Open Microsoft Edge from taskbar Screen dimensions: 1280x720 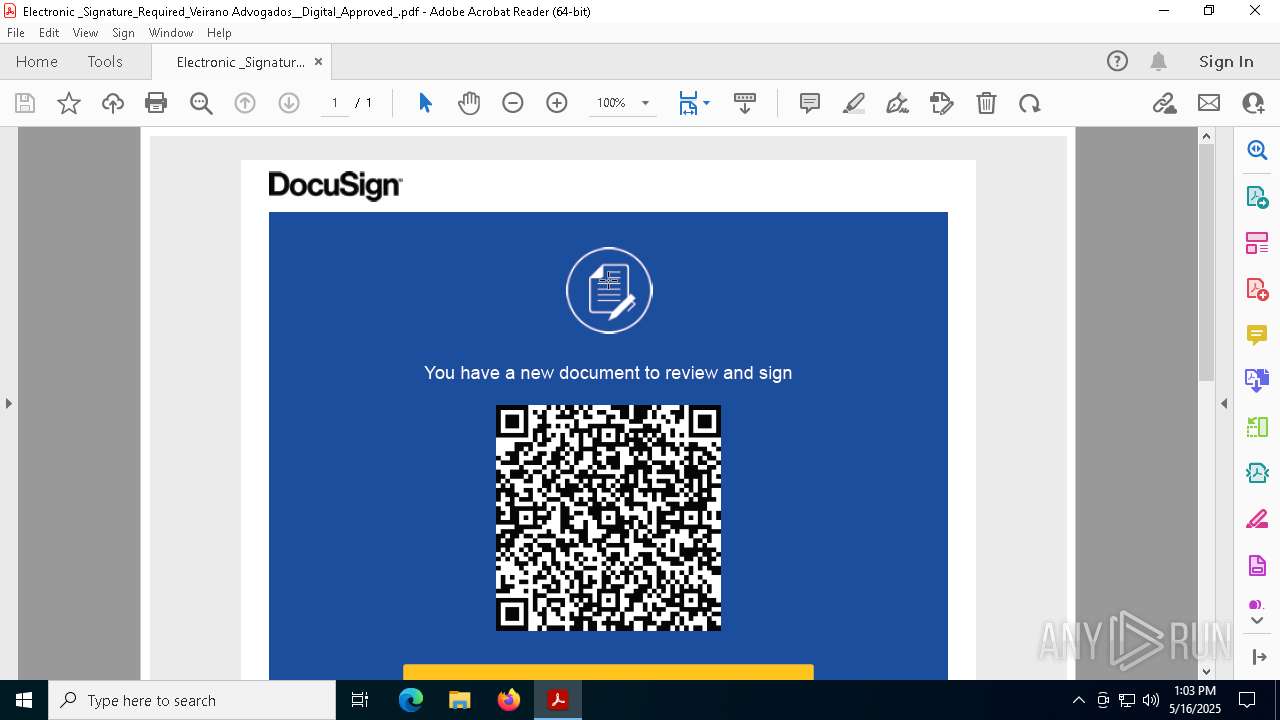point(411,700)
